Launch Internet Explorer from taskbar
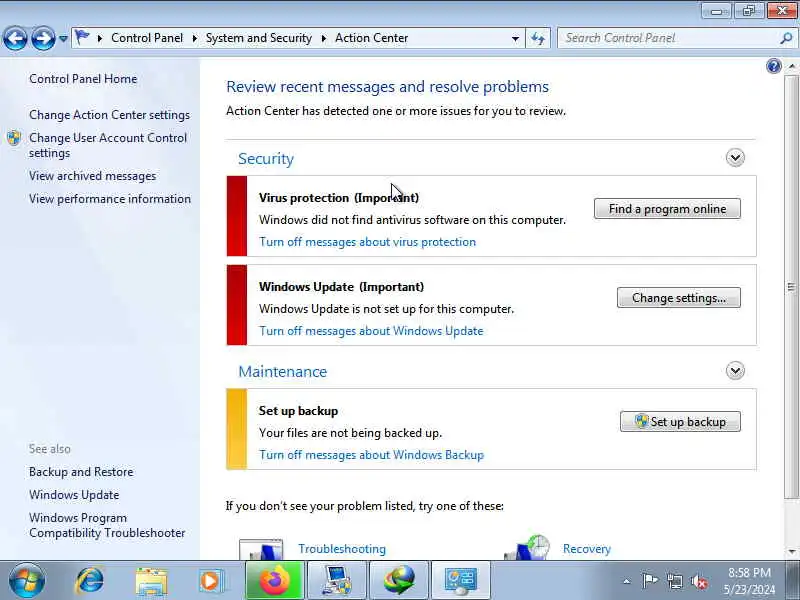Viewport: 800px width, 600px height. 89,581
